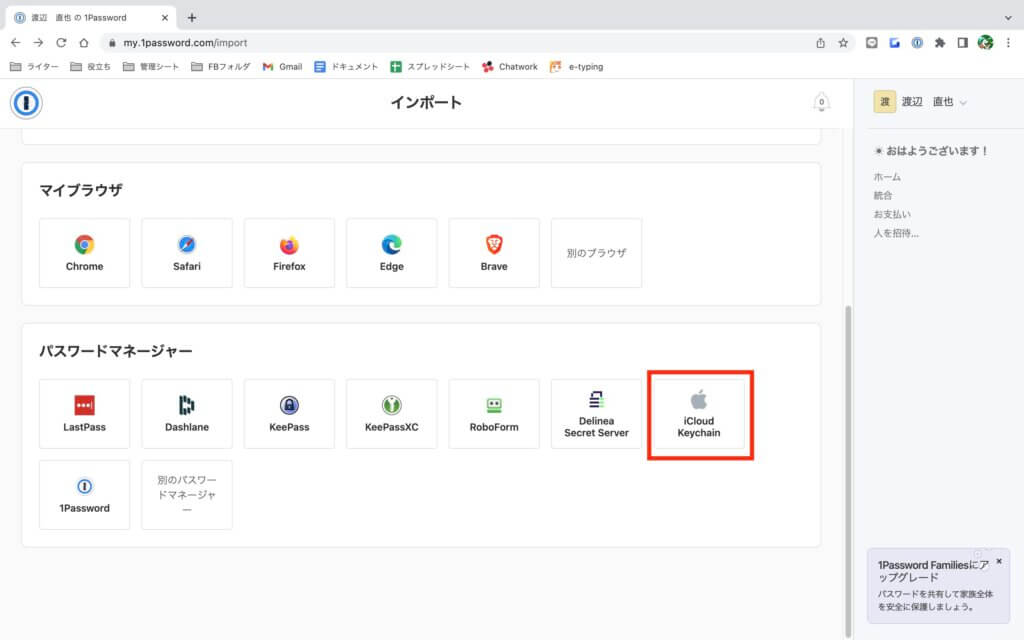Pick the Firefox import option
The image size is (1024, 640).
[x=289, y=253]
